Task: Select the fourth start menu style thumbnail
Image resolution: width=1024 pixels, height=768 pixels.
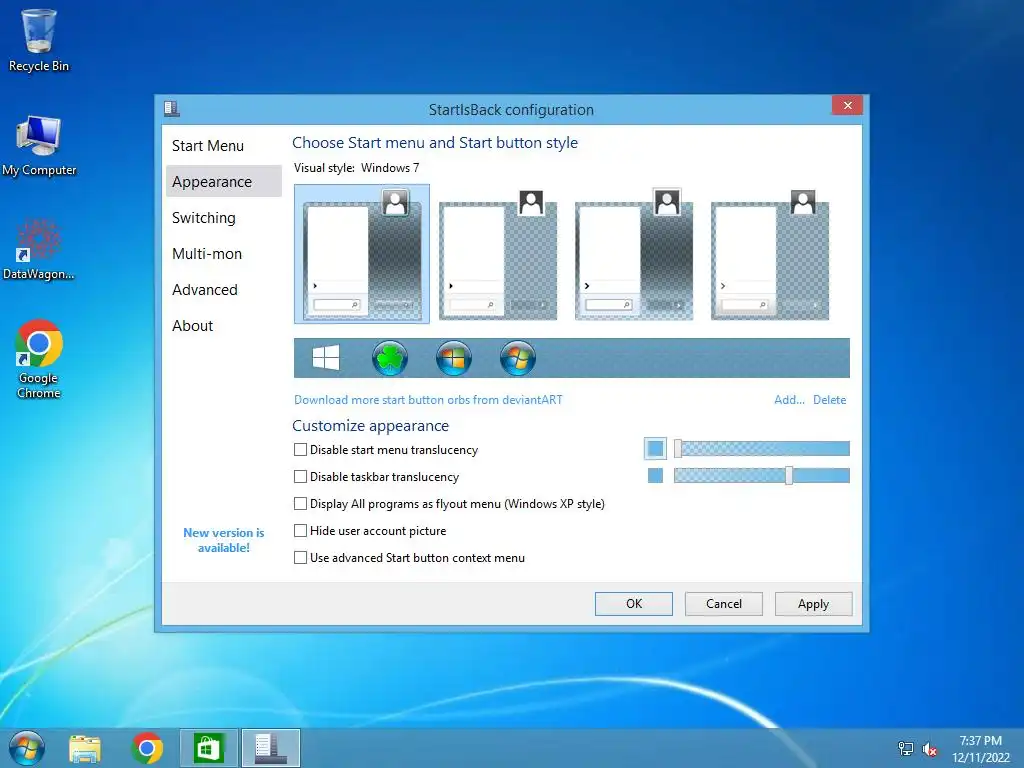Action: pyautogui.click(x=769, y=255)
